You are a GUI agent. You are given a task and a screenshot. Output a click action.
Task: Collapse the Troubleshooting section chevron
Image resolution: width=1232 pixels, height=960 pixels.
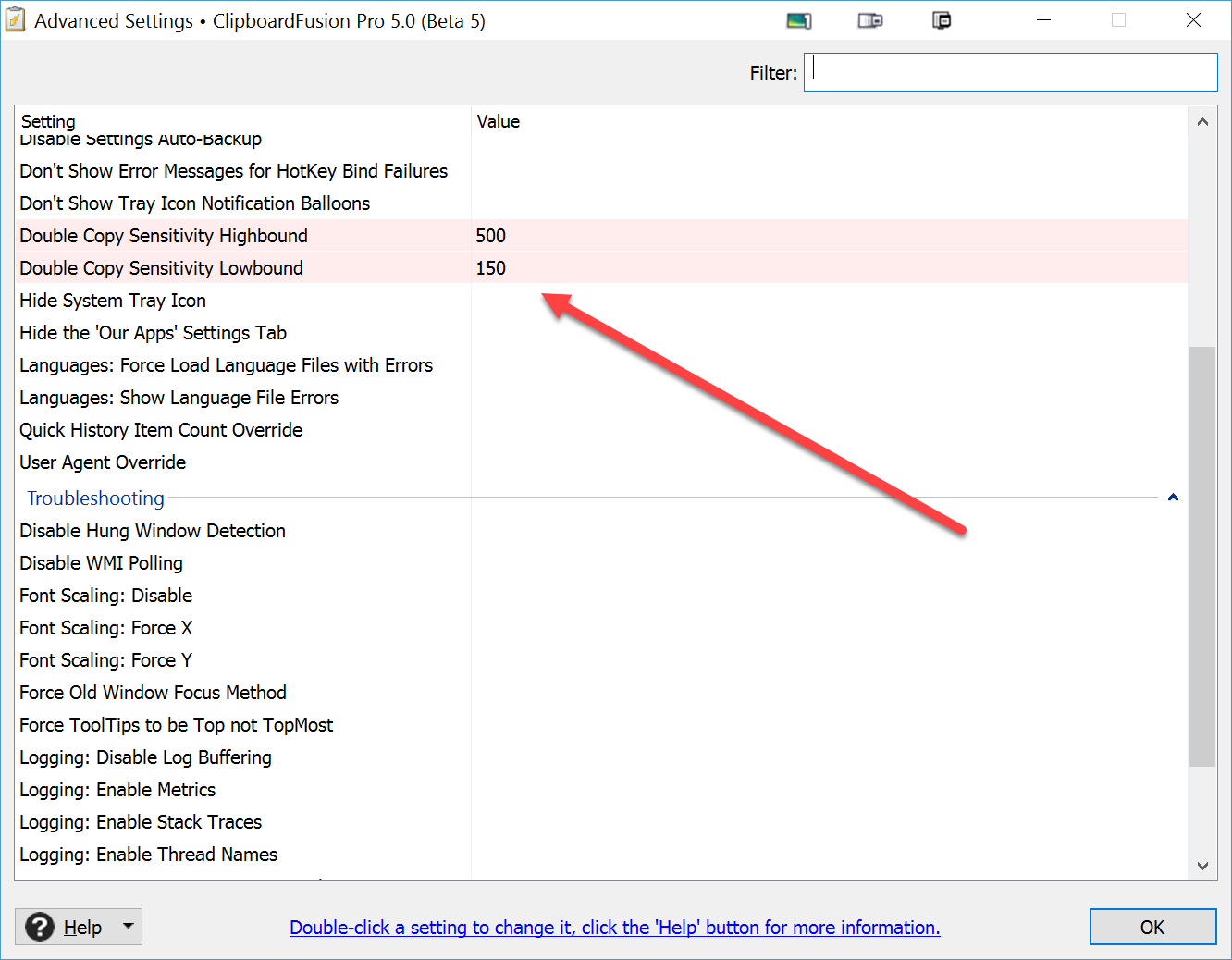1173,498
